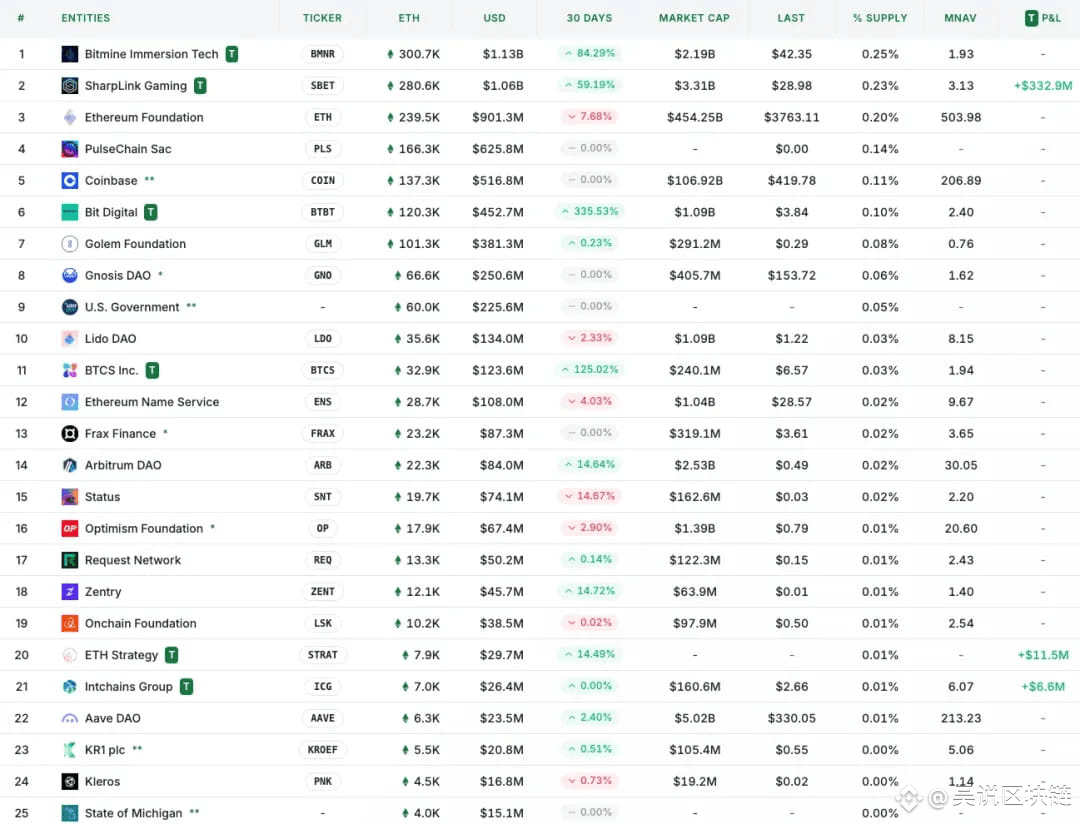Click the Bitmine Immersion Tech logo icon
This screenshot has height=824, width=1080.
[x=70, y=54]
